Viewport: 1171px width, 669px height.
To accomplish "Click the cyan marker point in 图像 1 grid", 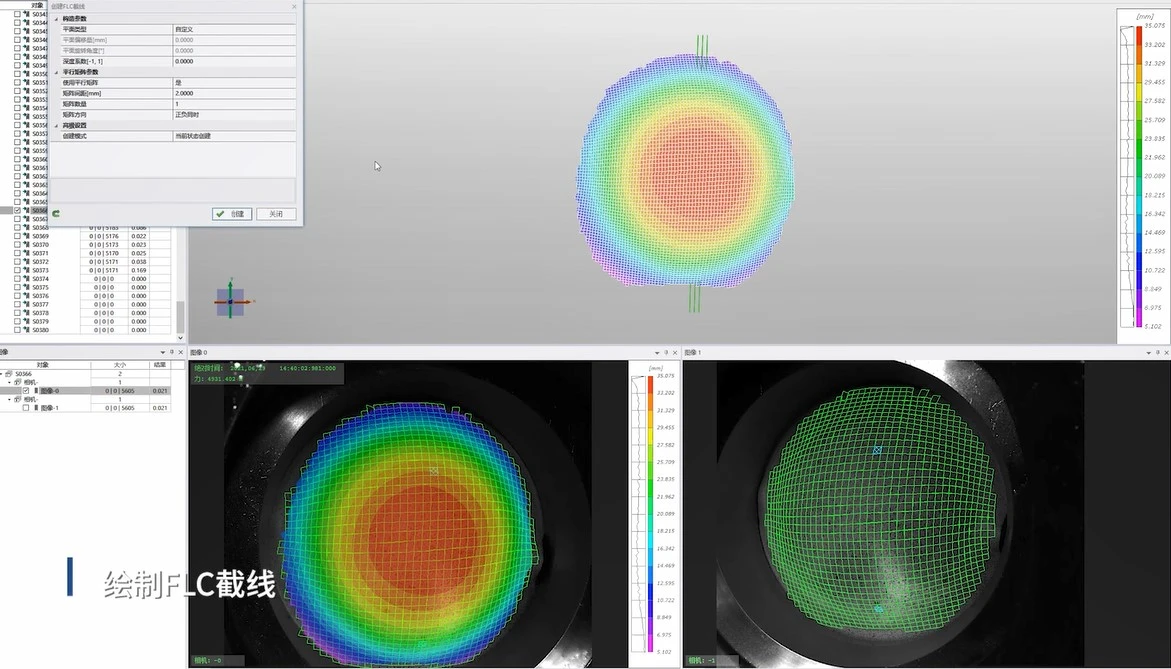I will click(877, 451).
